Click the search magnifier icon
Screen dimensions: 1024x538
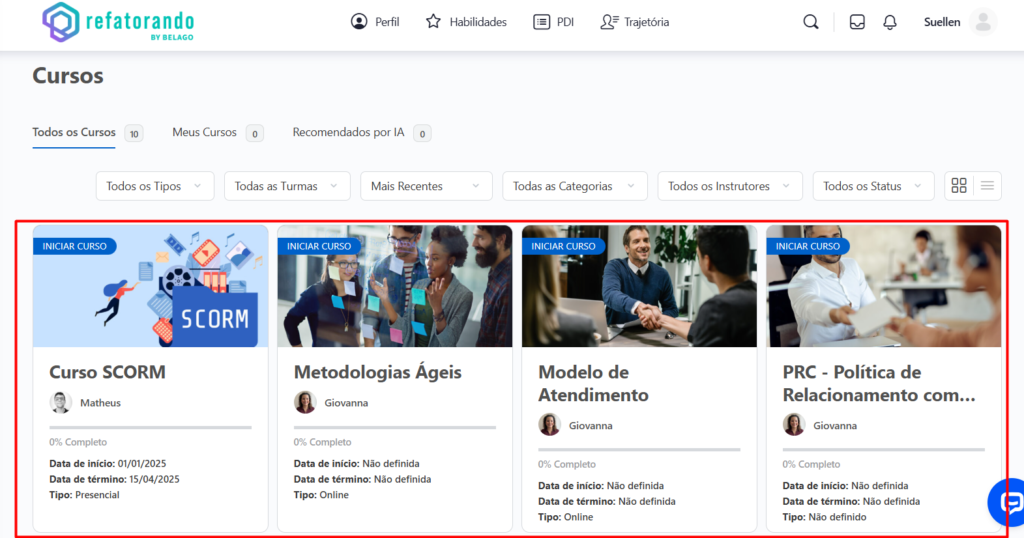coord(811,22)
